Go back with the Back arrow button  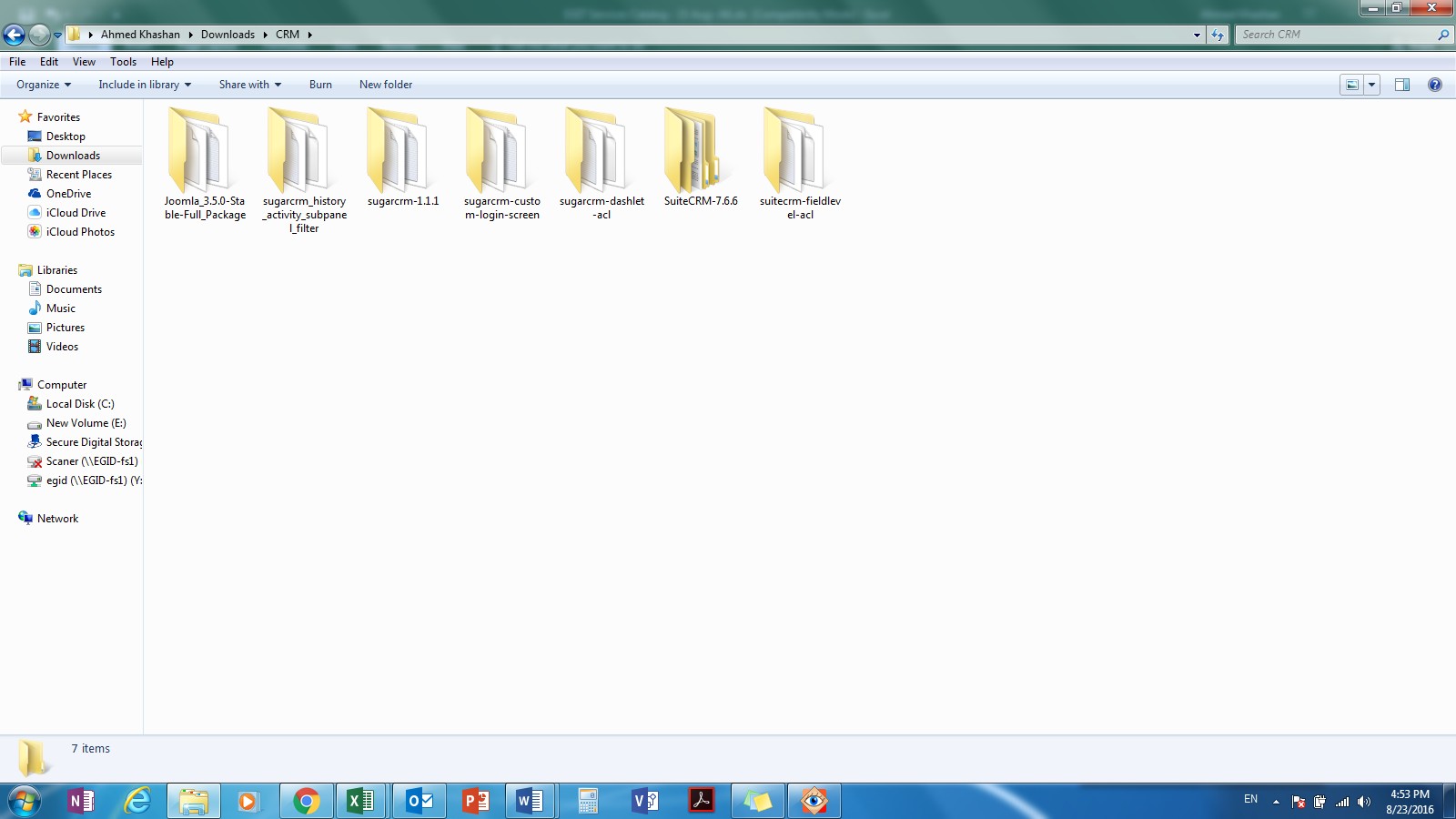click(x=14, y=35)
